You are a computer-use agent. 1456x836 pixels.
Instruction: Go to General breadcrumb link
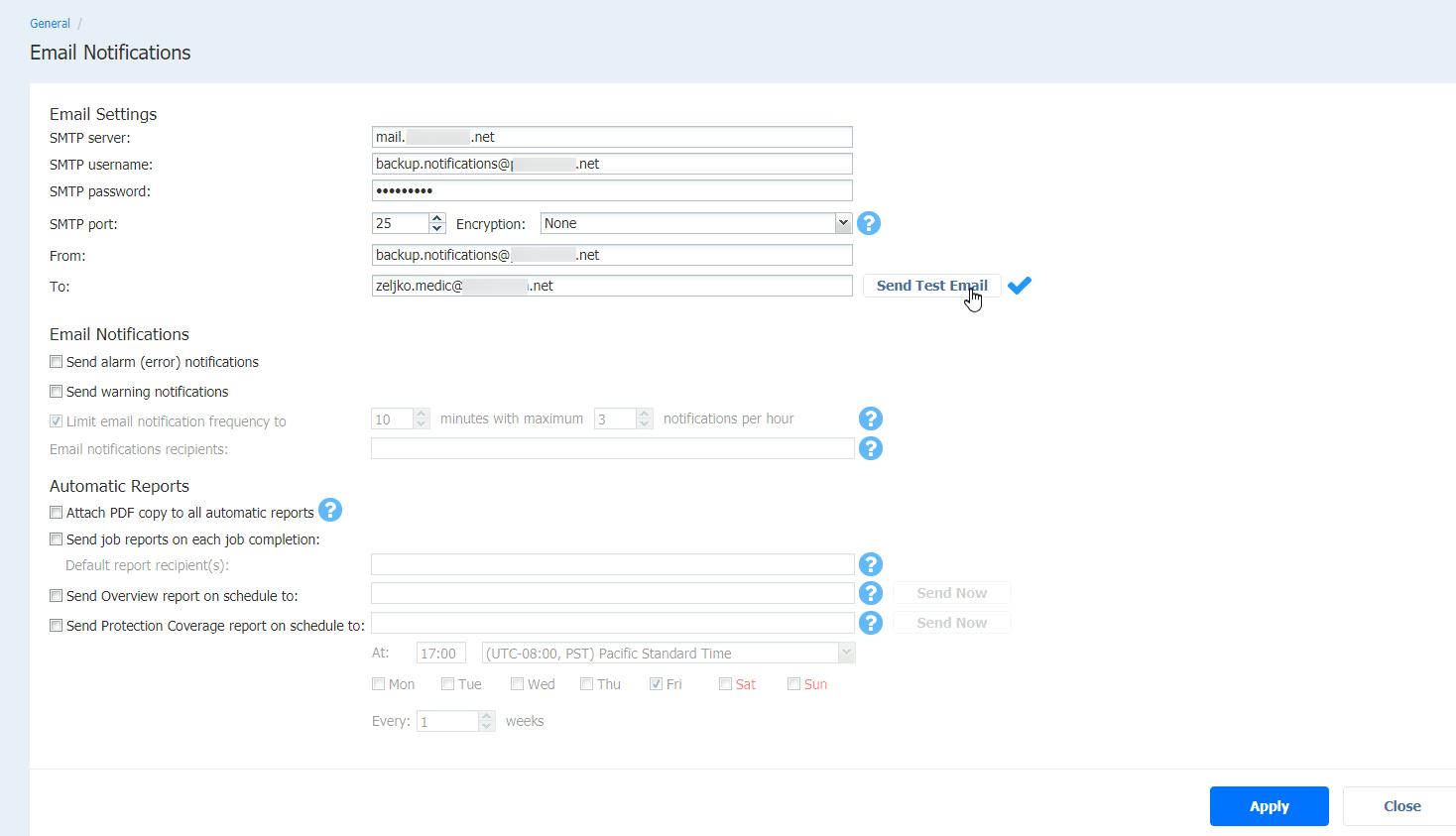tap(50, 23)
